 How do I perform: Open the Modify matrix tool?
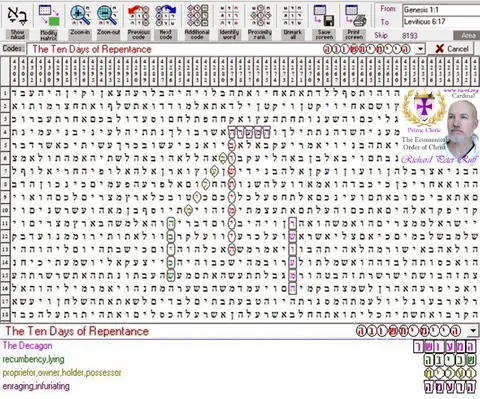click(49, 15)
